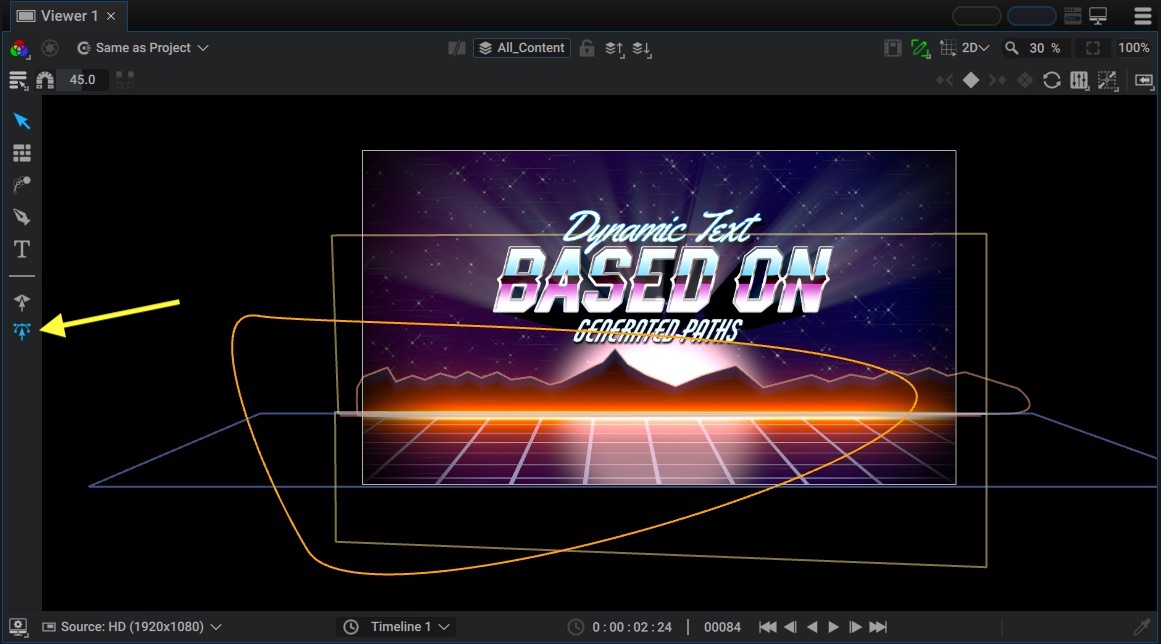Viewport: 1161px width, 644px height.
Task: Select the arrow selection tool
Action: point(21,121)
